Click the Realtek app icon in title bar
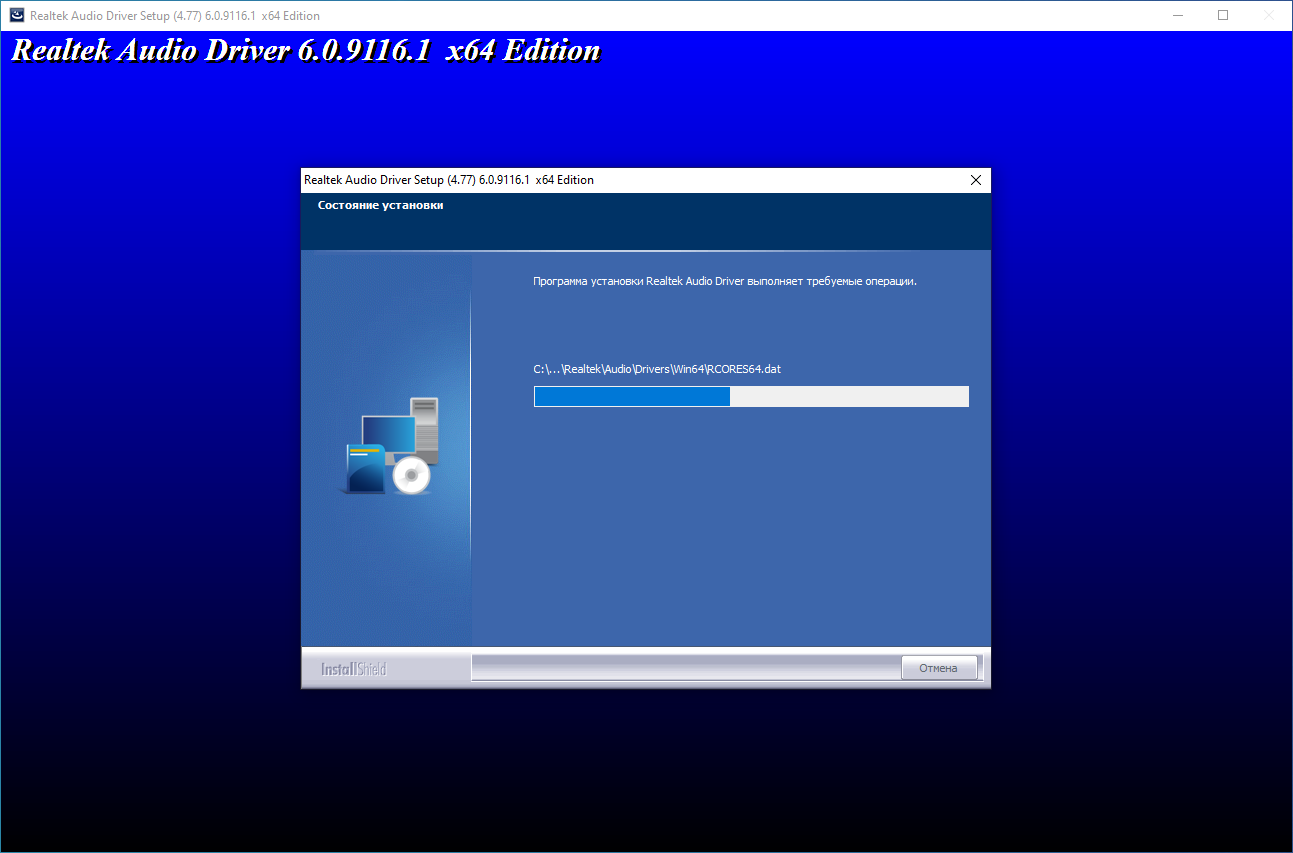 (16, 16)
